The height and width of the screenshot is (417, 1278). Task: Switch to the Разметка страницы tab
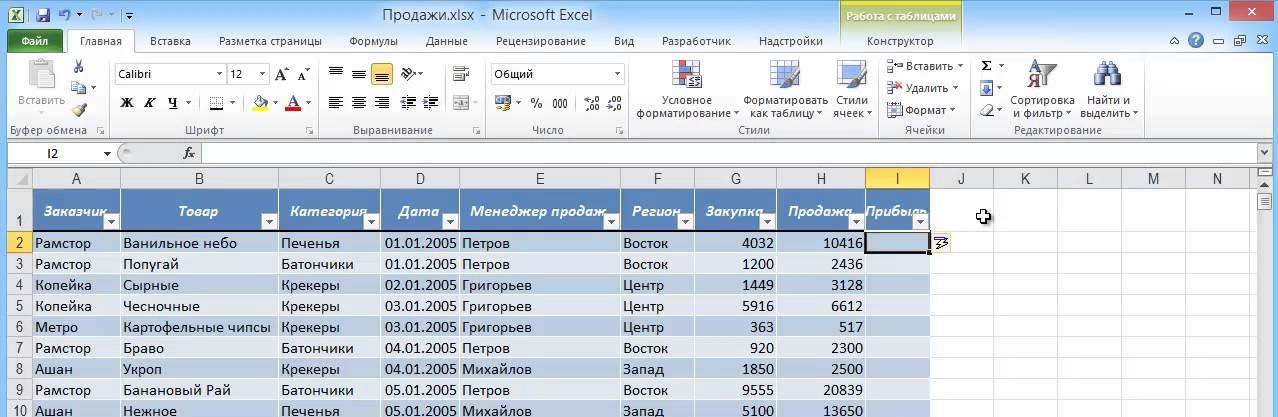(270, 41)
